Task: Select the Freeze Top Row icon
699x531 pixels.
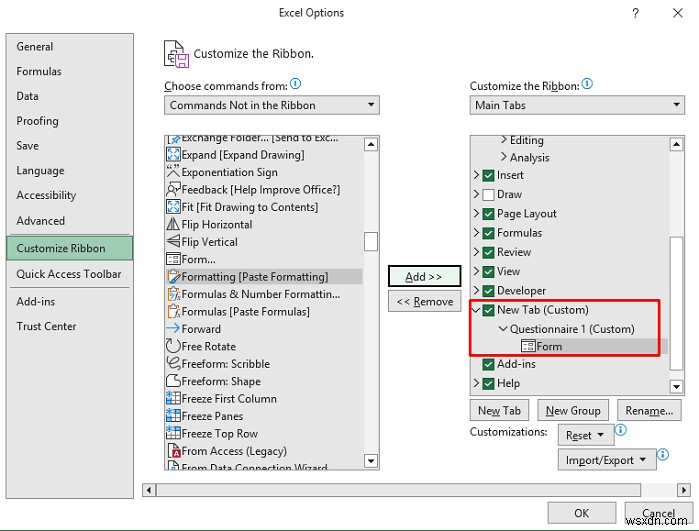Action: click(173, 433)
